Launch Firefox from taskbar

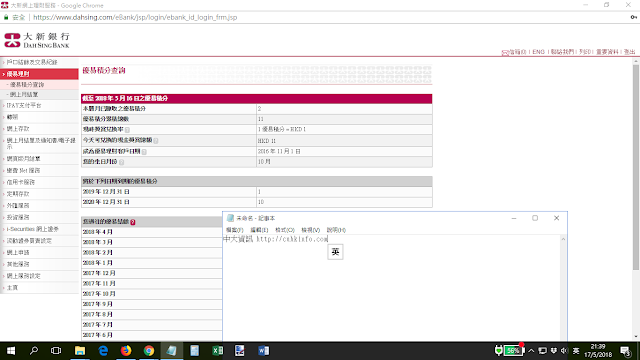point(126,351)
